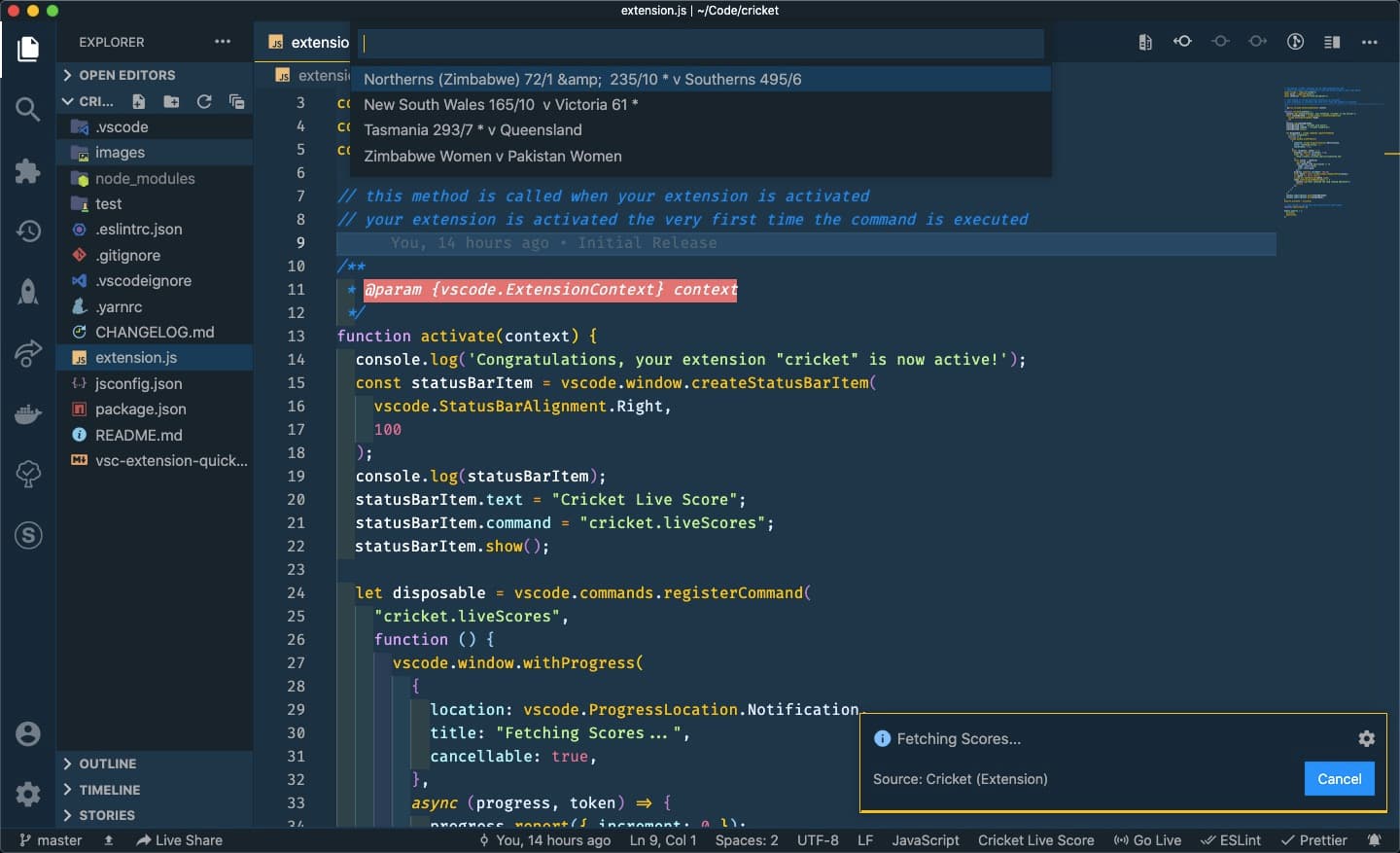Screen dimensions: 1400x853
Task: Toggle Prettier in the status bar
Action: (1315, 840)
